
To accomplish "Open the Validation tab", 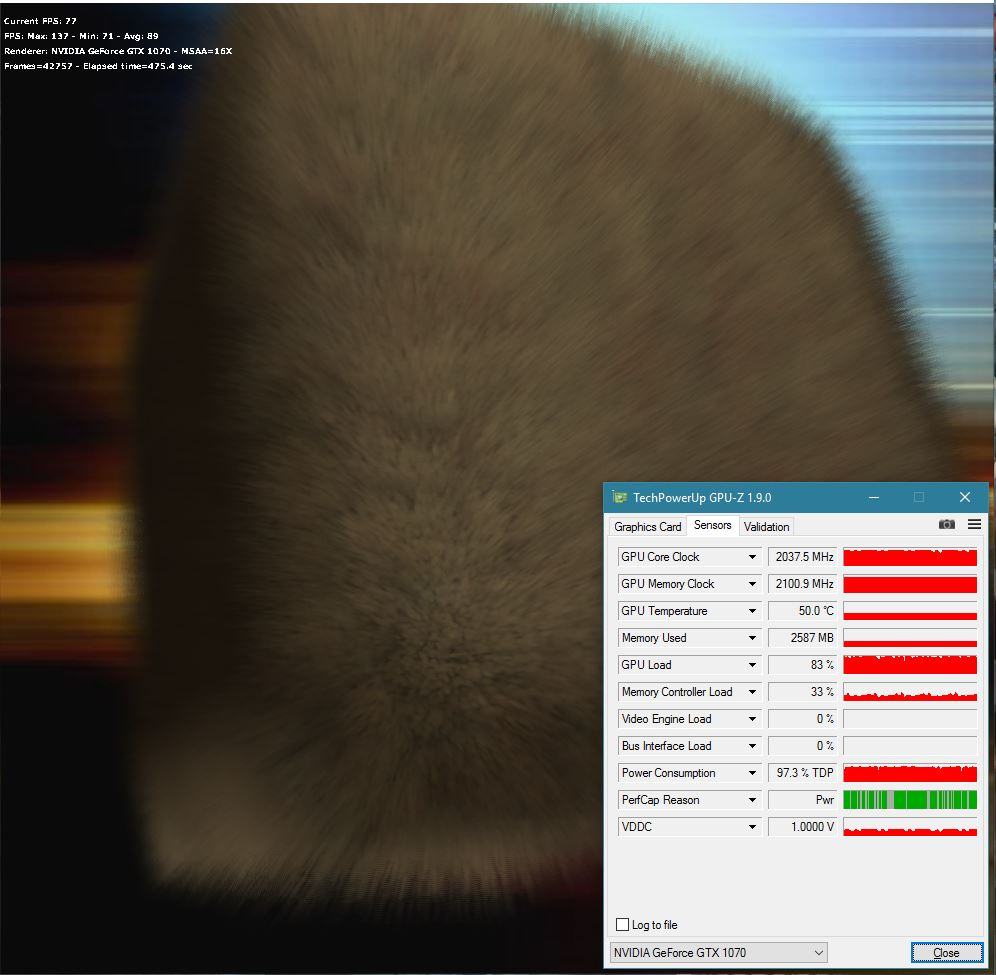I will point(766,527).
